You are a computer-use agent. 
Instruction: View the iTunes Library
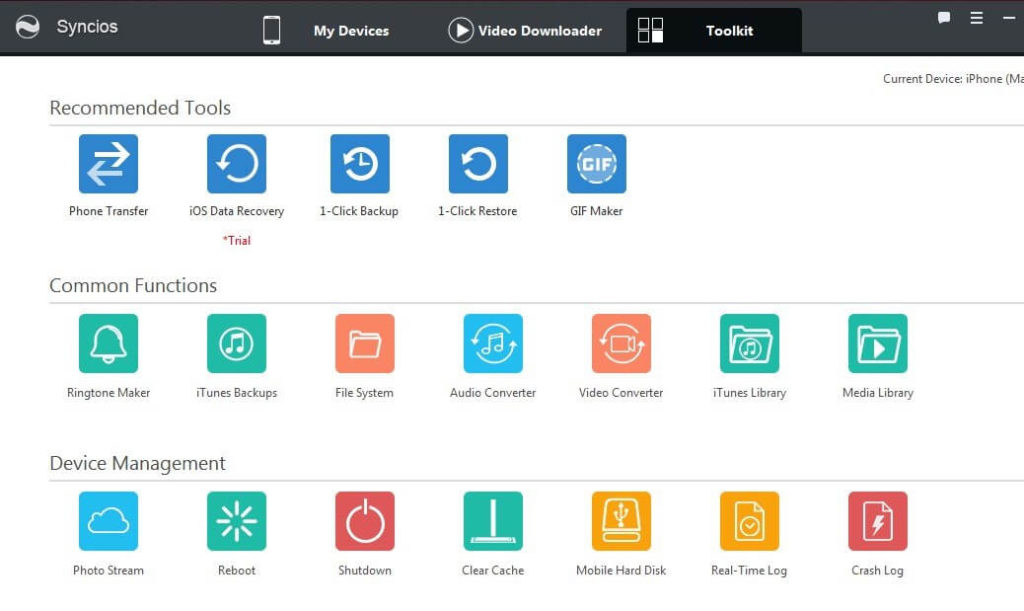(x=748, y=343)
